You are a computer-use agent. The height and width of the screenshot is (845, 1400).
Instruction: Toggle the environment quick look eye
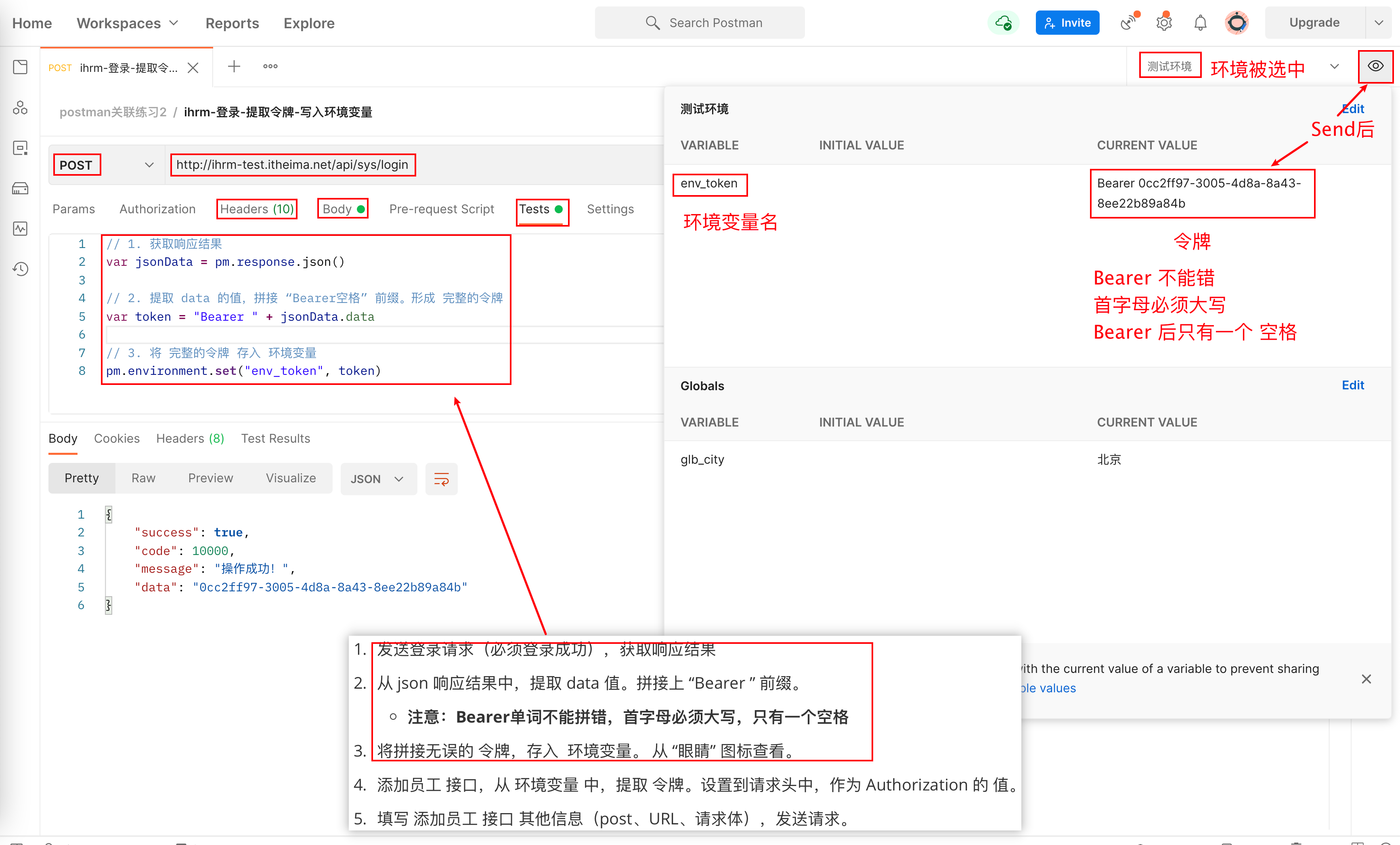pyautogui.click(x=1375, y=66)
